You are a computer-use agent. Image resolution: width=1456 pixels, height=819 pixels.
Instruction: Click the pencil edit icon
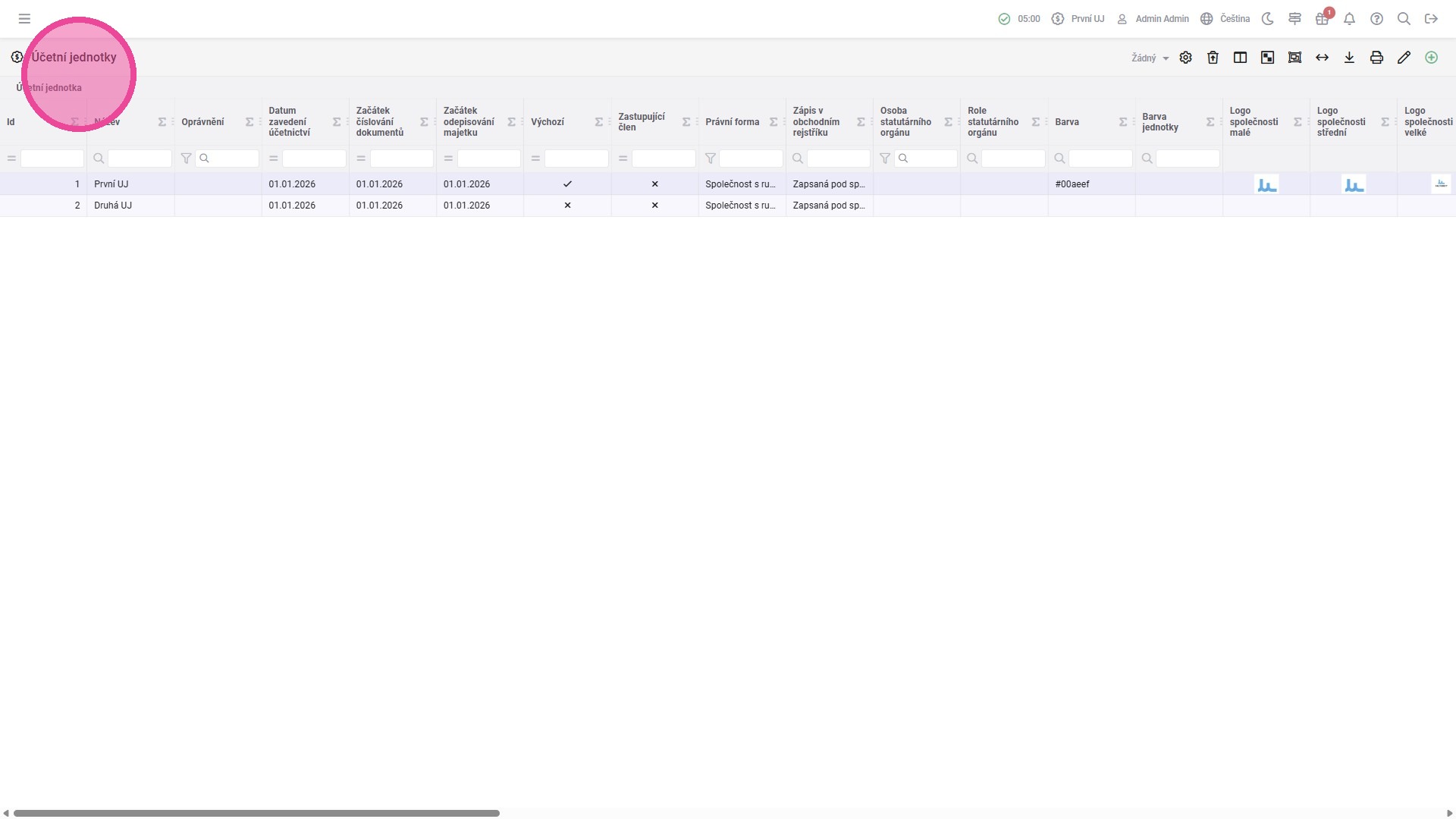point(1404,58)
